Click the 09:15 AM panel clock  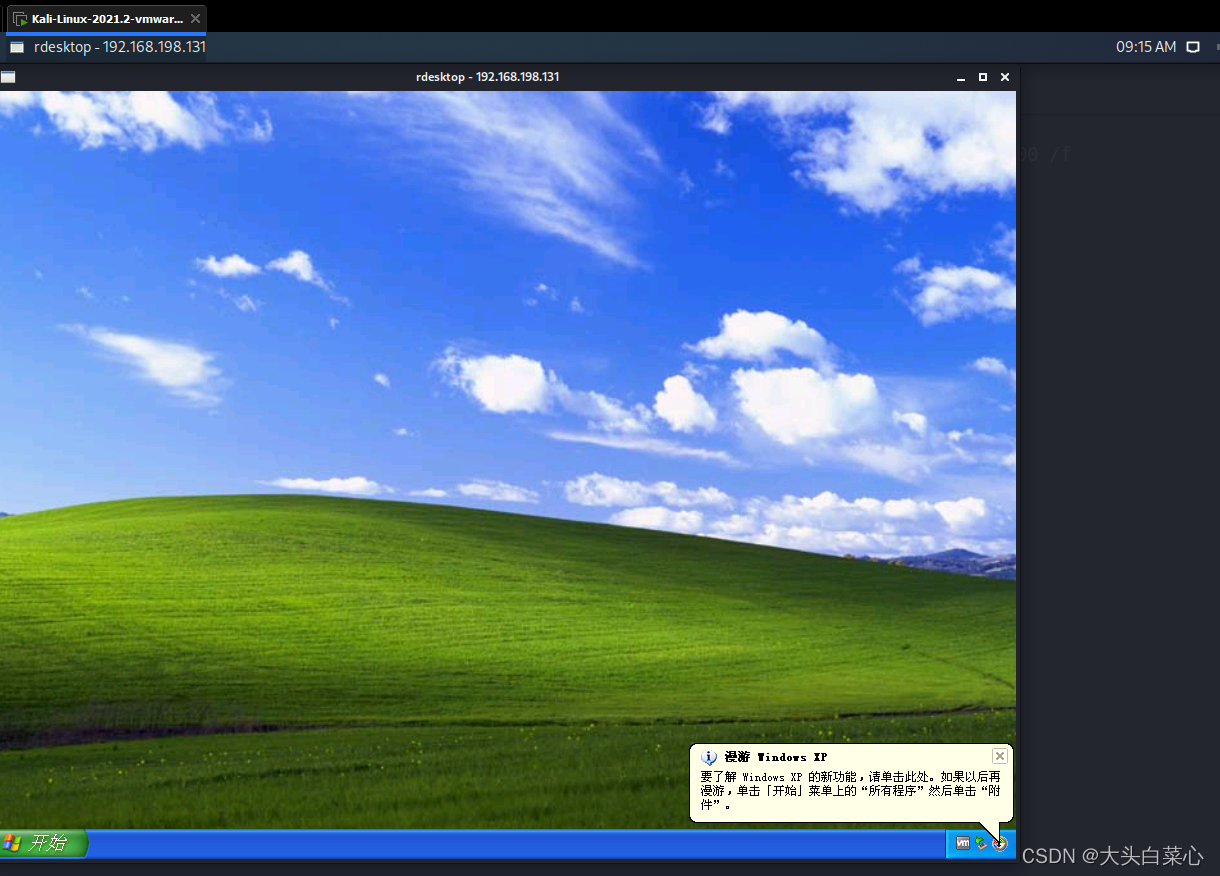pos(1146,47)
